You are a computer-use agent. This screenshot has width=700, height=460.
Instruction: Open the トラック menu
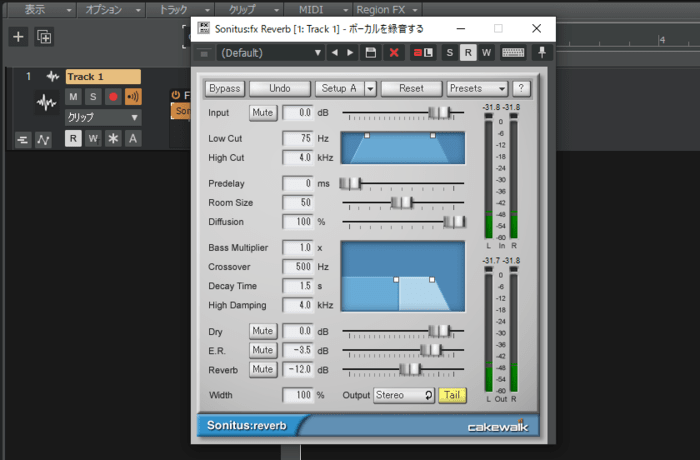coord(180,9)
